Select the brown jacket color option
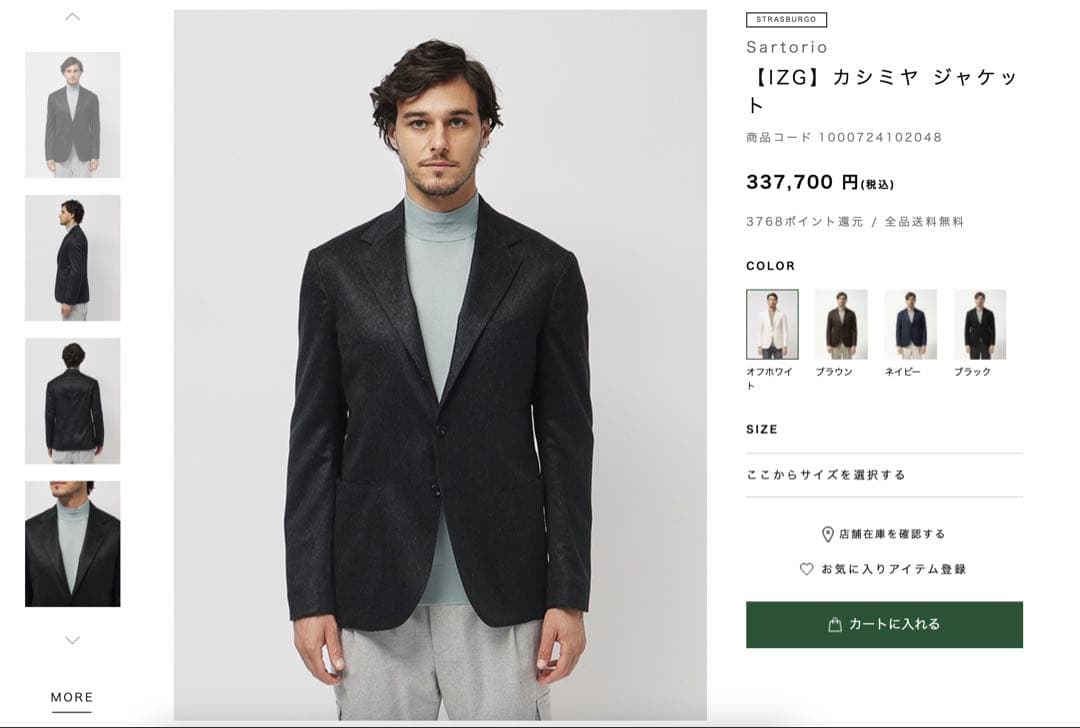This screenshot has height=728, width=1080. (x=841, y=324)
